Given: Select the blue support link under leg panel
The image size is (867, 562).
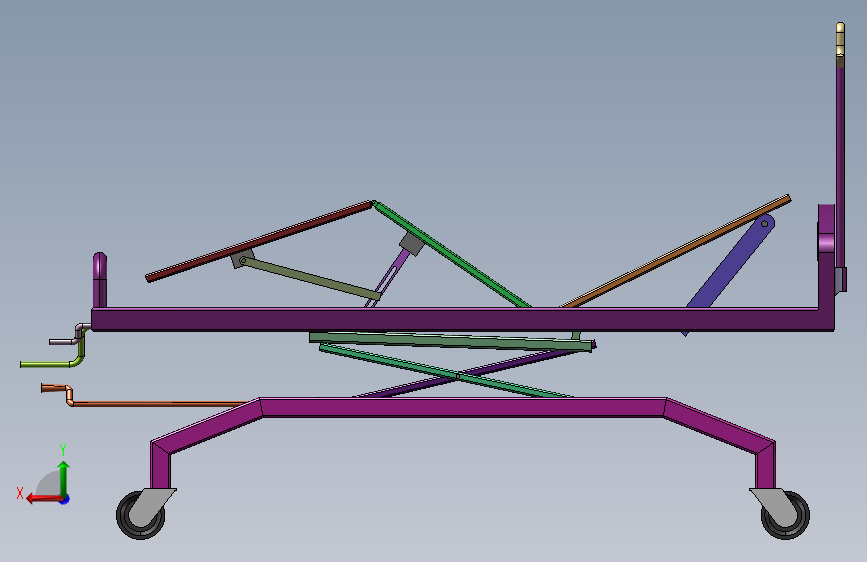Looking at the screenshot, I should point(730,264).
